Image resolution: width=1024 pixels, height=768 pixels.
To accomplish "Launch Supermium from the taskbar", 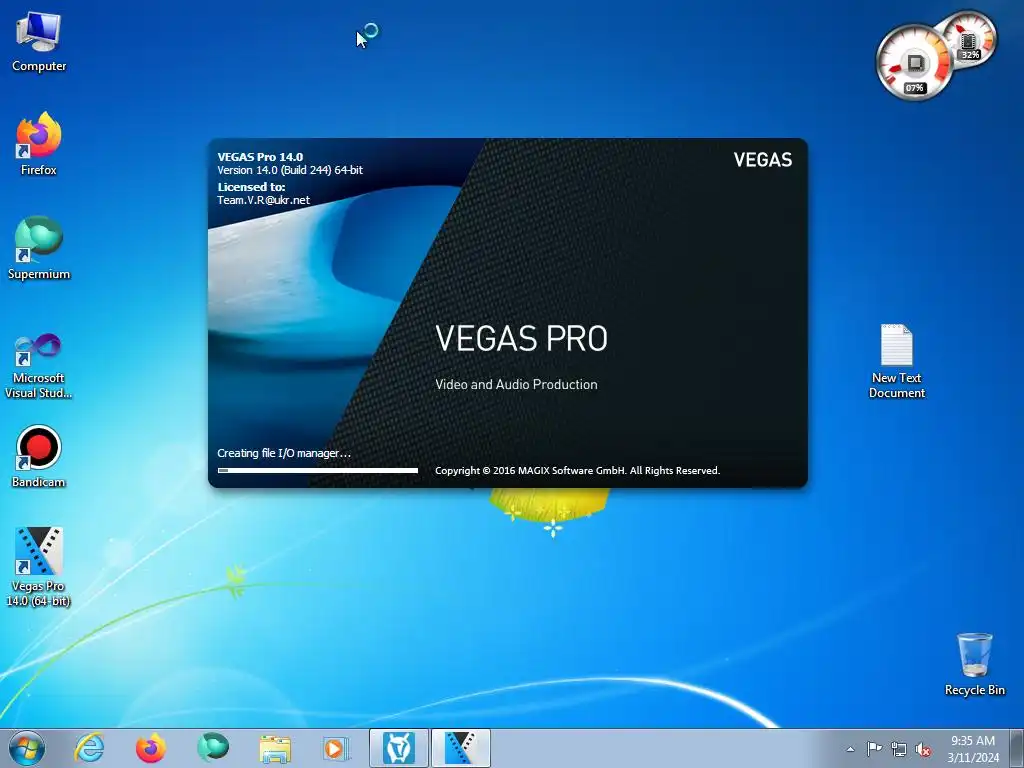I will click(212, 748).
